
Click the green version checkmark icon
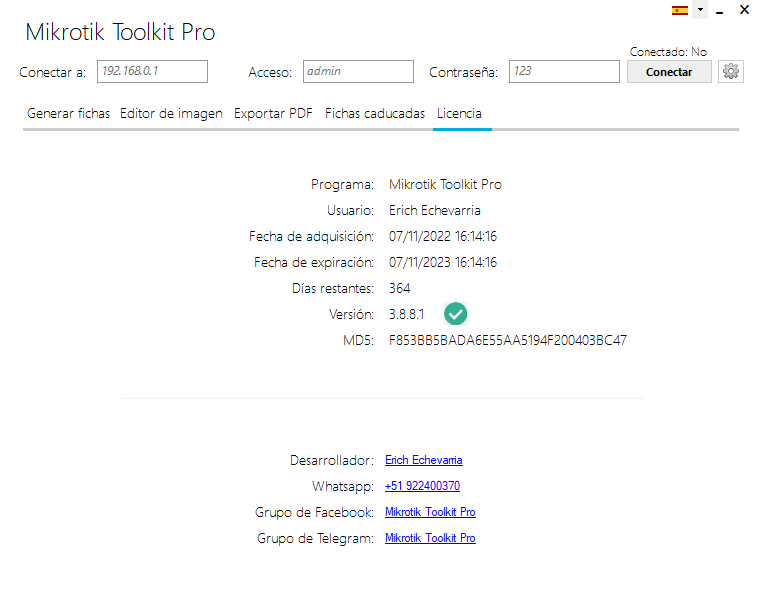(455, 314)
